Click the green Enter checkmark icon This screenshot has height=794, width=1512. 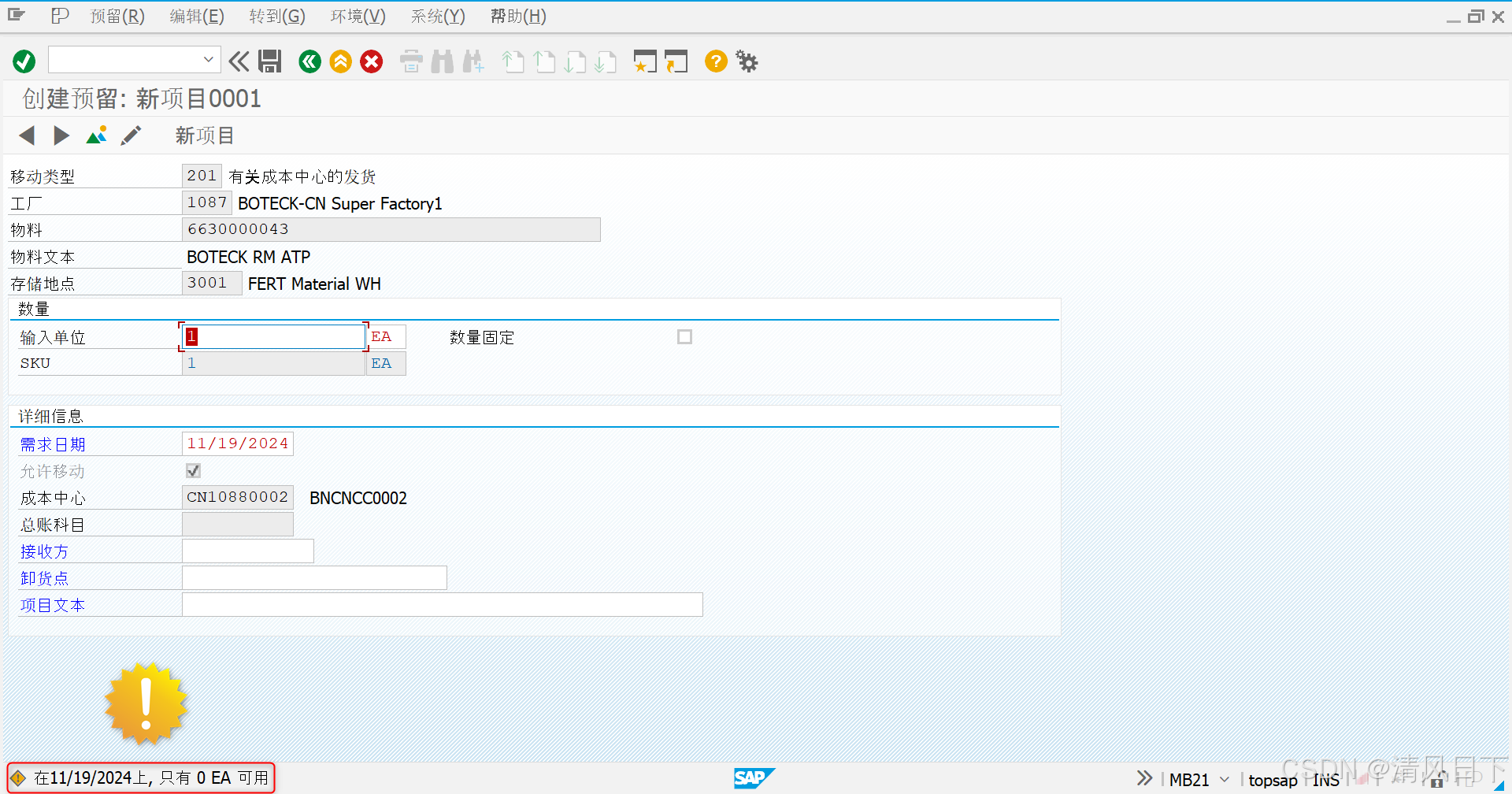click(24, 61)
